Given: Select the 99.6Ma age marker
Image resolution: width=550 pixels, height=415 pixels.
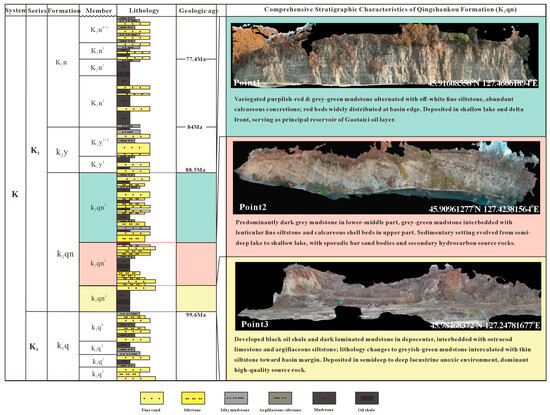Looking at the screenshot, I should [x=196, y=315].
